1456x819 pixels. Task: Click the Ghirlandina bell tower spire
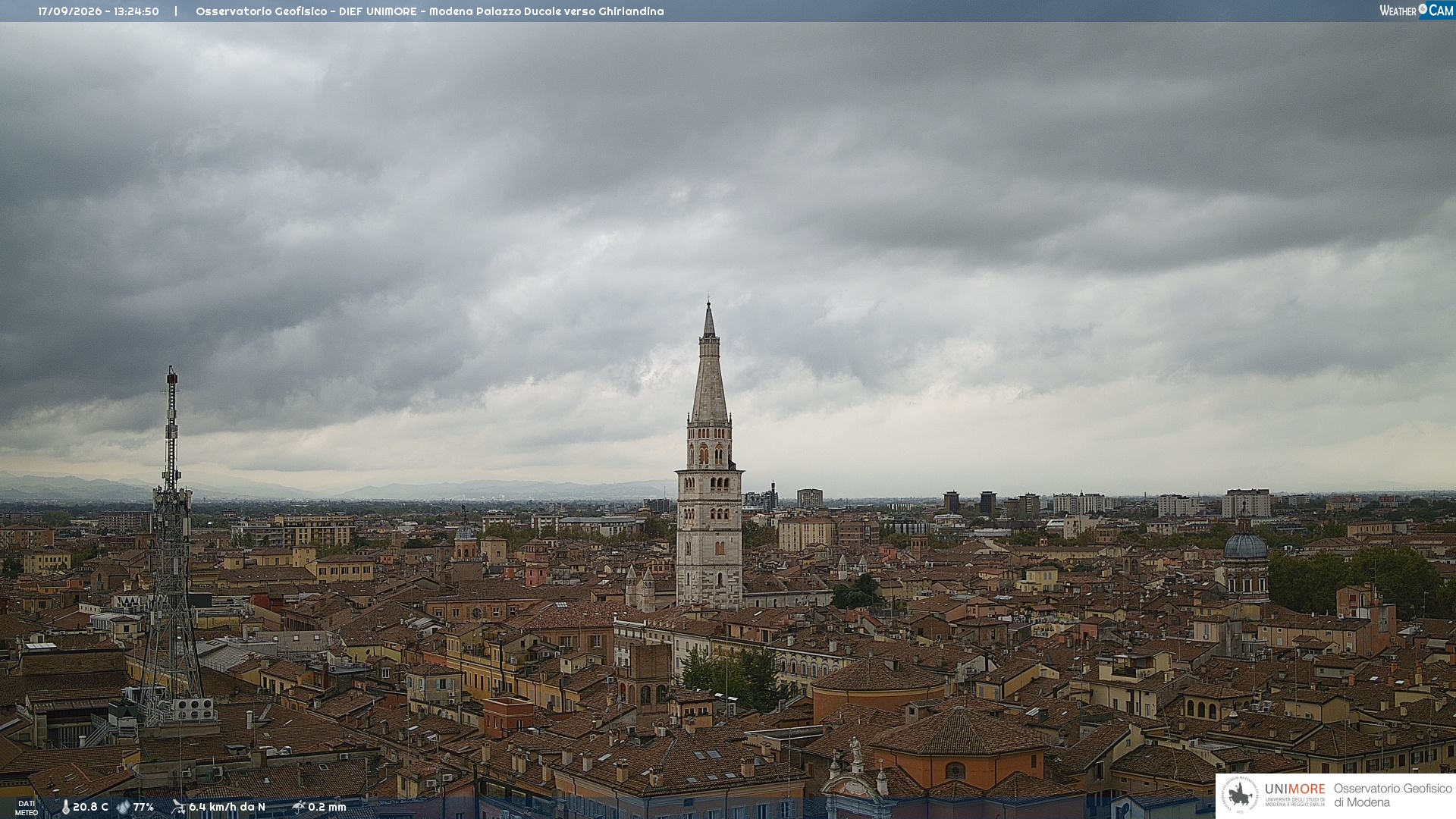pos(709,364)
